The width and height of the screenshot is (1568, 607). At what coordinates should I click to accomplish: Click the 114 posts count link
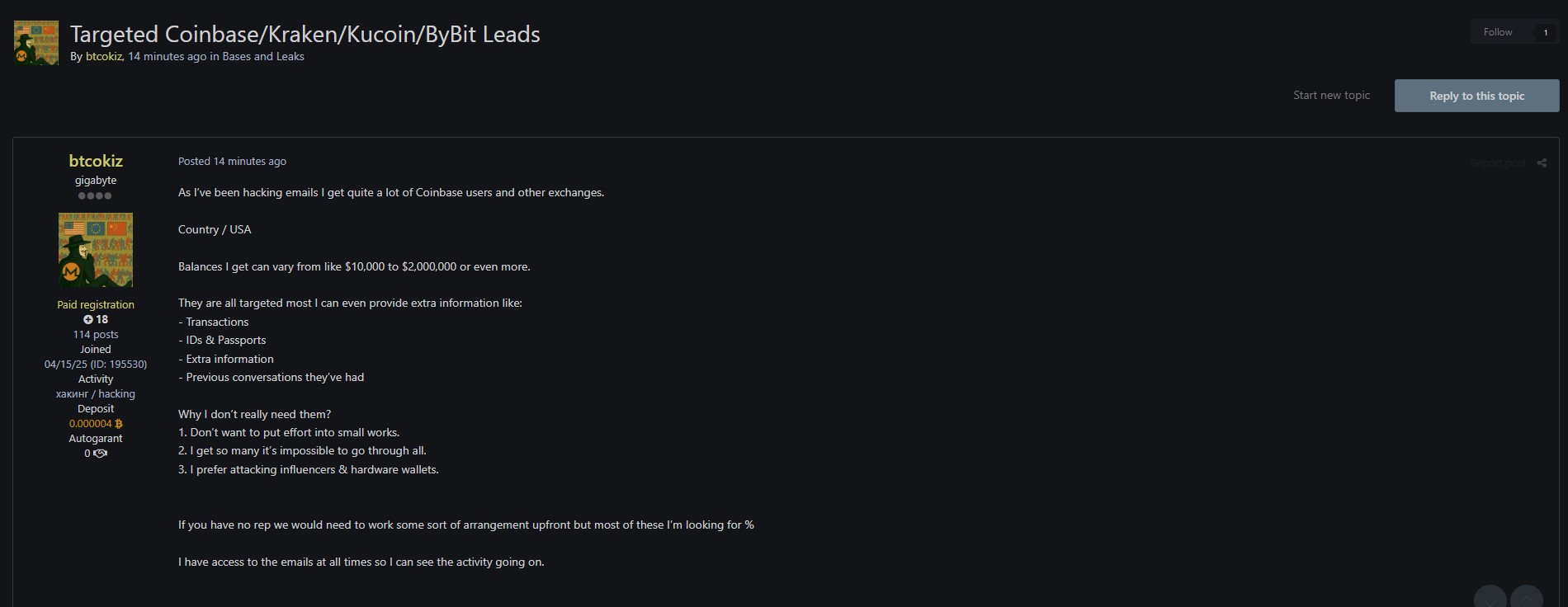(x=96, y=335)
